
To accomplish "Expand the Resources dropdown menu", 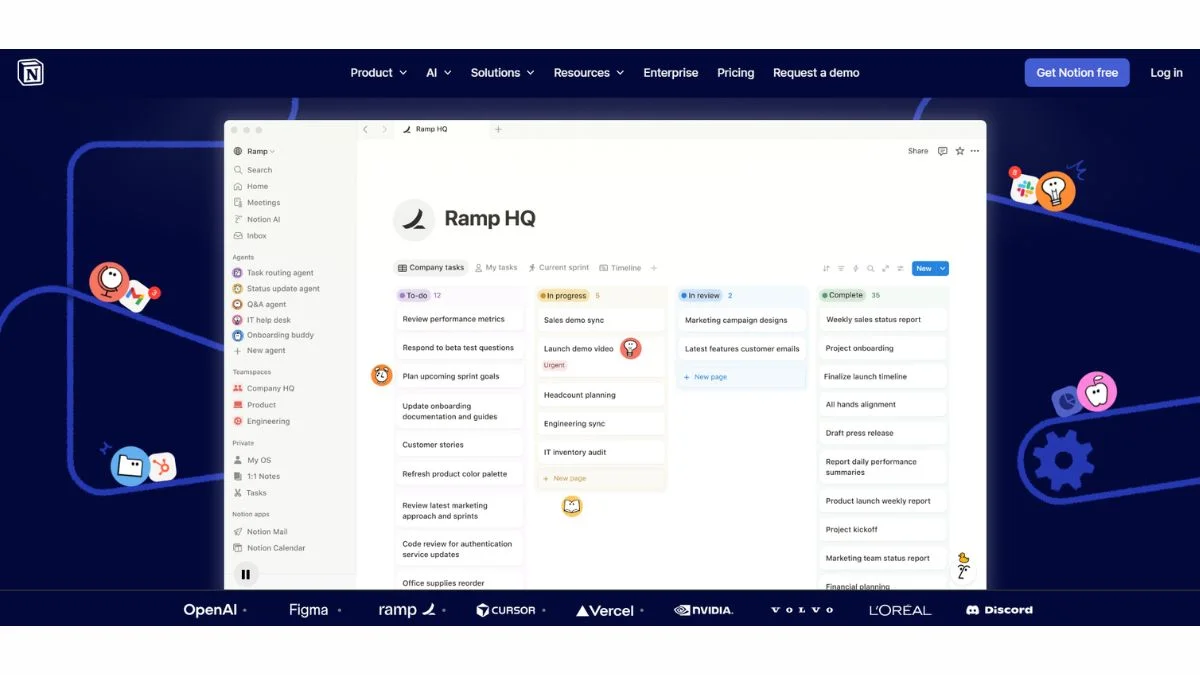I will click(x=589, y=73).
